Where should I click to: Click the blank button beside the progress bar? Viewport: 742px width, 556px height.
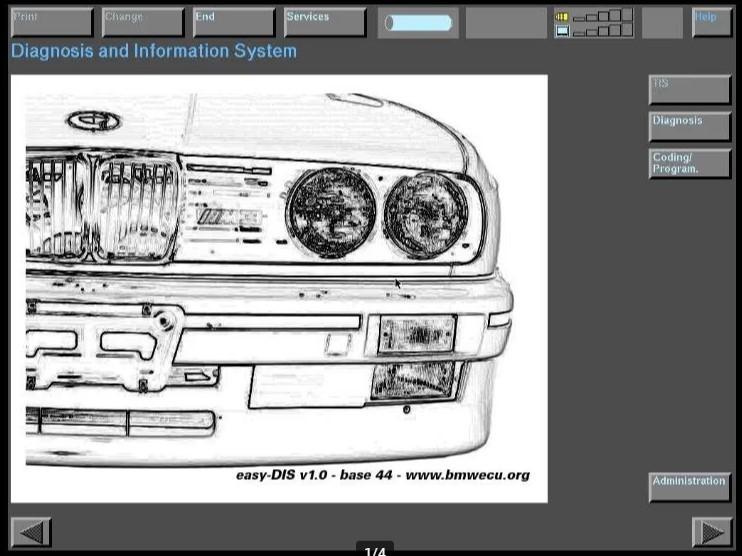click(506, 22)
